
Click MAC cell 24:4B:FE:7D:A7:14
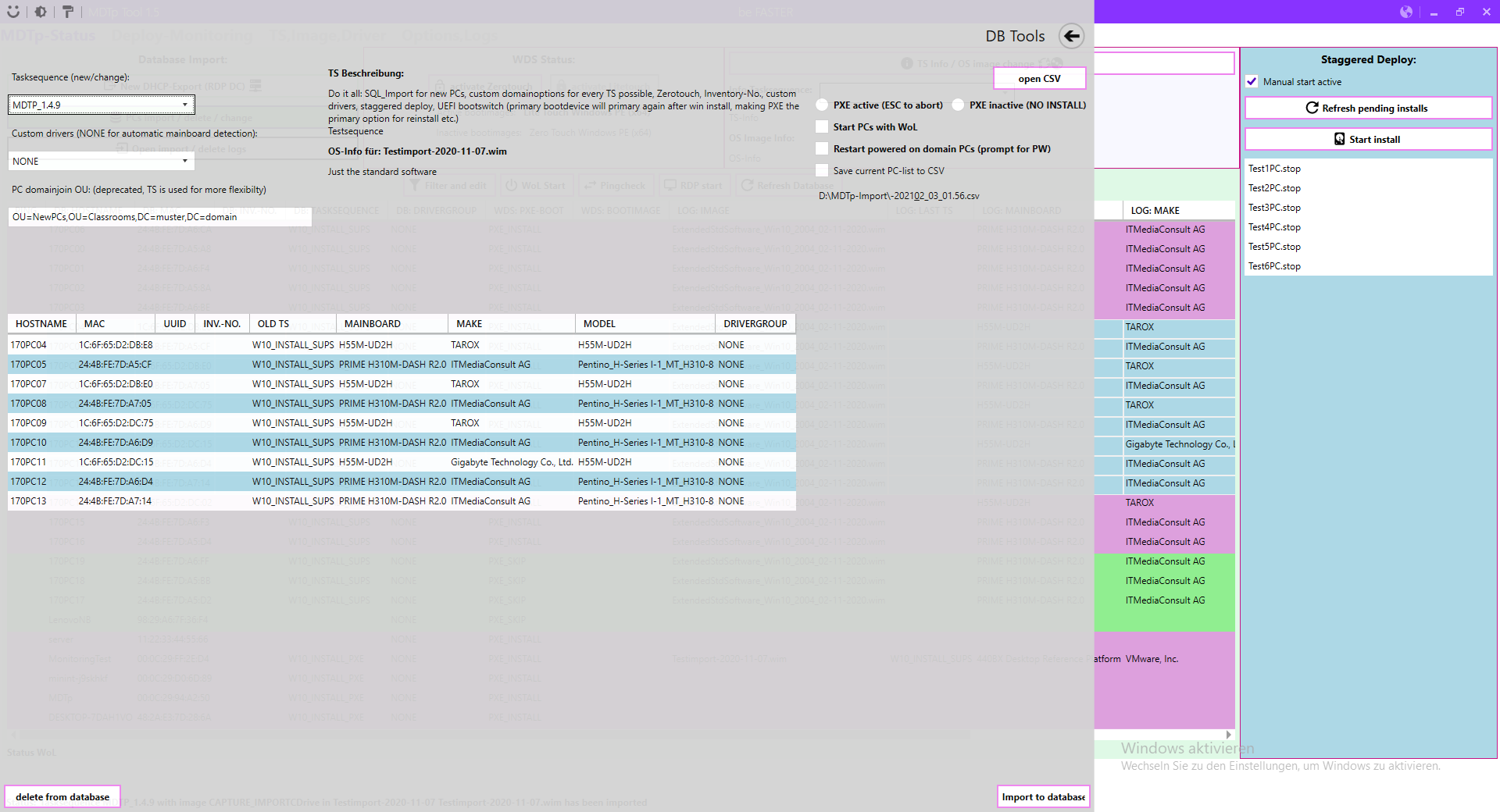115,500
